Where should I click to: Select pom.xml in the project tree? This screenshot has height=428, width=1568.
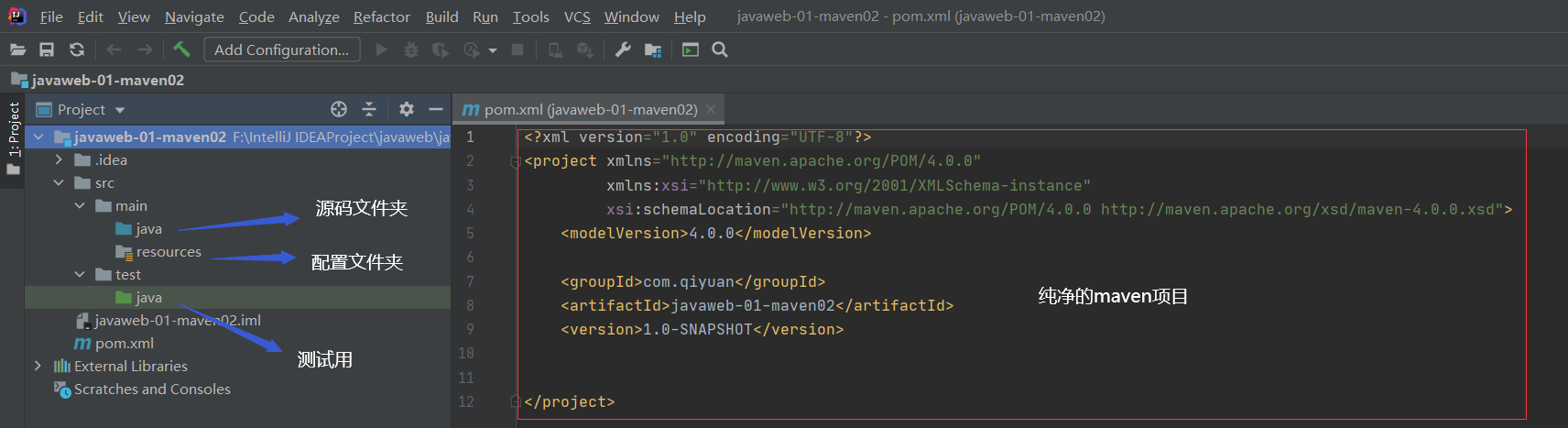(124, 343)
